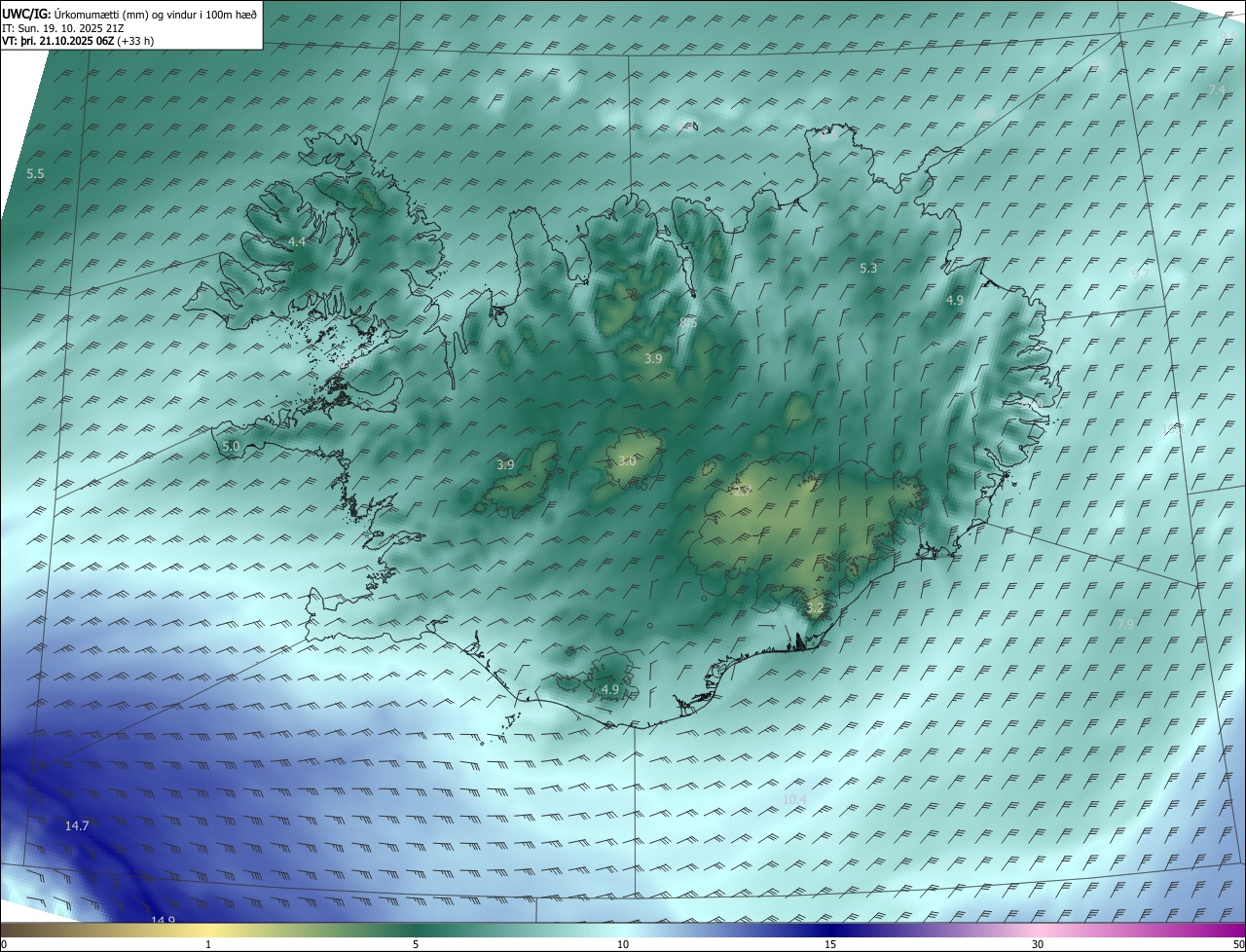
Task: Click the 3.9 label beside the 3.0 label
Action: [x=505, y=465]
